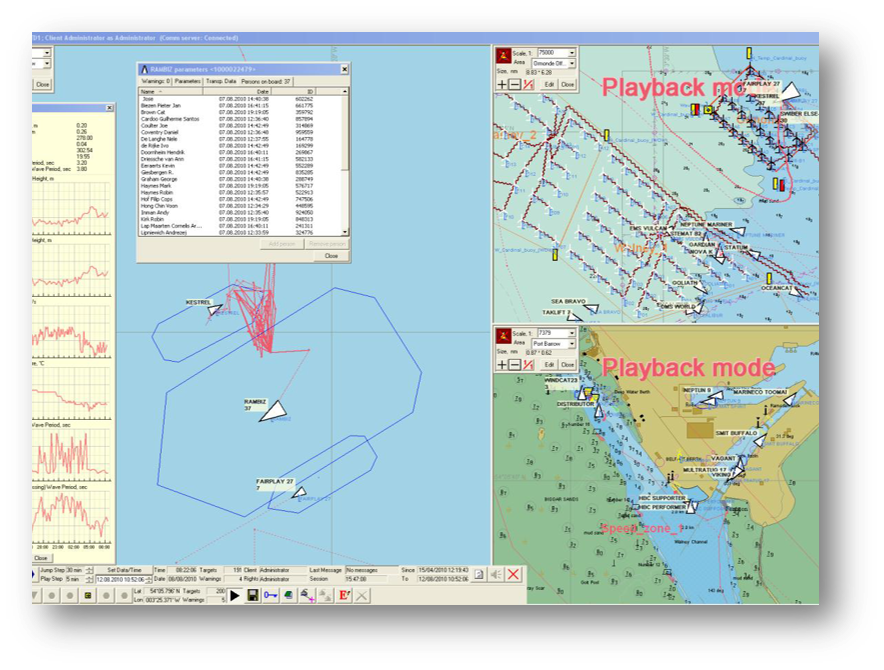Screen dimensions: 884x670
Task: Zoom out with minus icon on Port Barrow chart
Action: coord(515,364)
